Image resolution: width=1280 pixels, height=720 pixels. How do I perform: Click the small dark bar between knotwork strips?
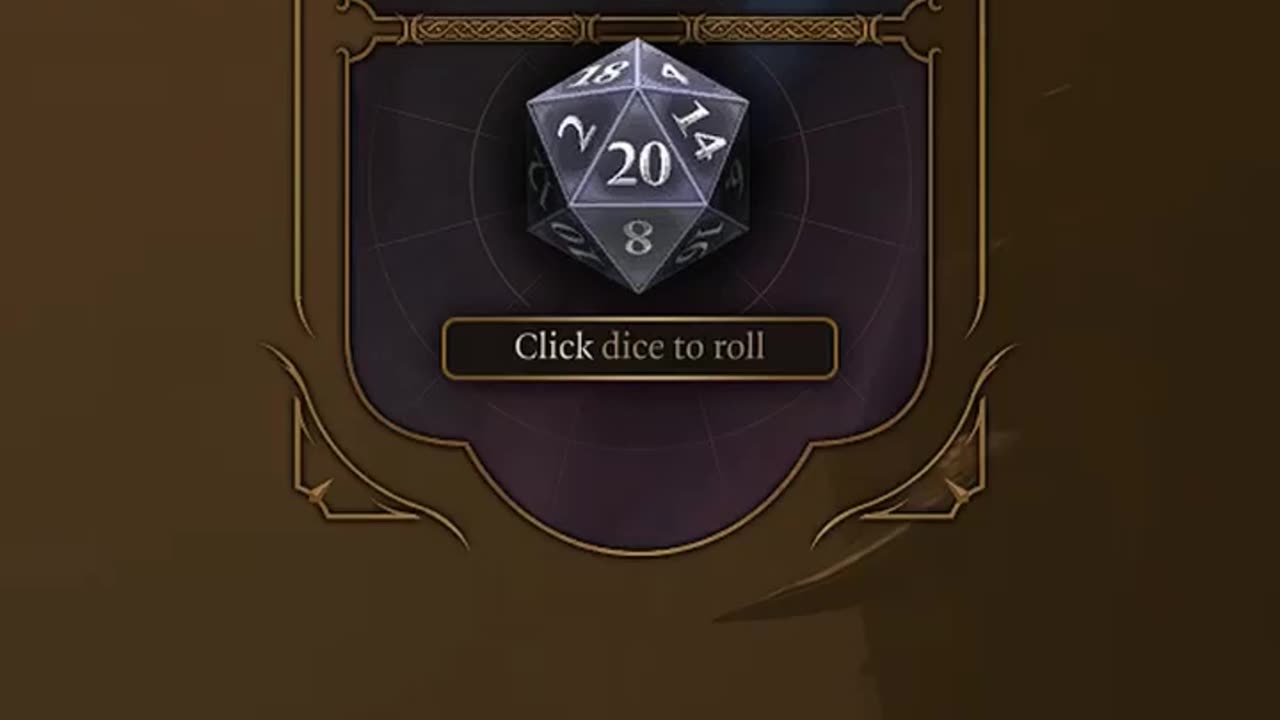[639, 30]
